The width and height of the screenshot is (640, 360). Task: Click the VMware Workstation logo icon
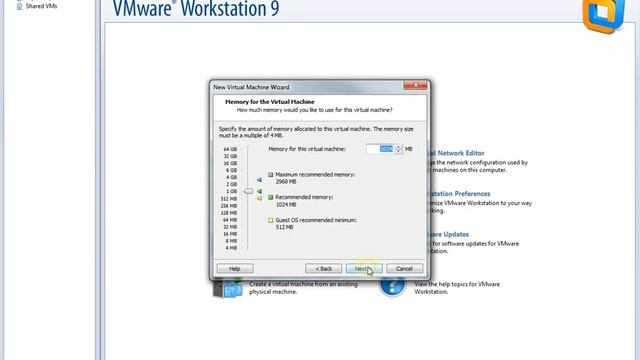tap(604, 16)
